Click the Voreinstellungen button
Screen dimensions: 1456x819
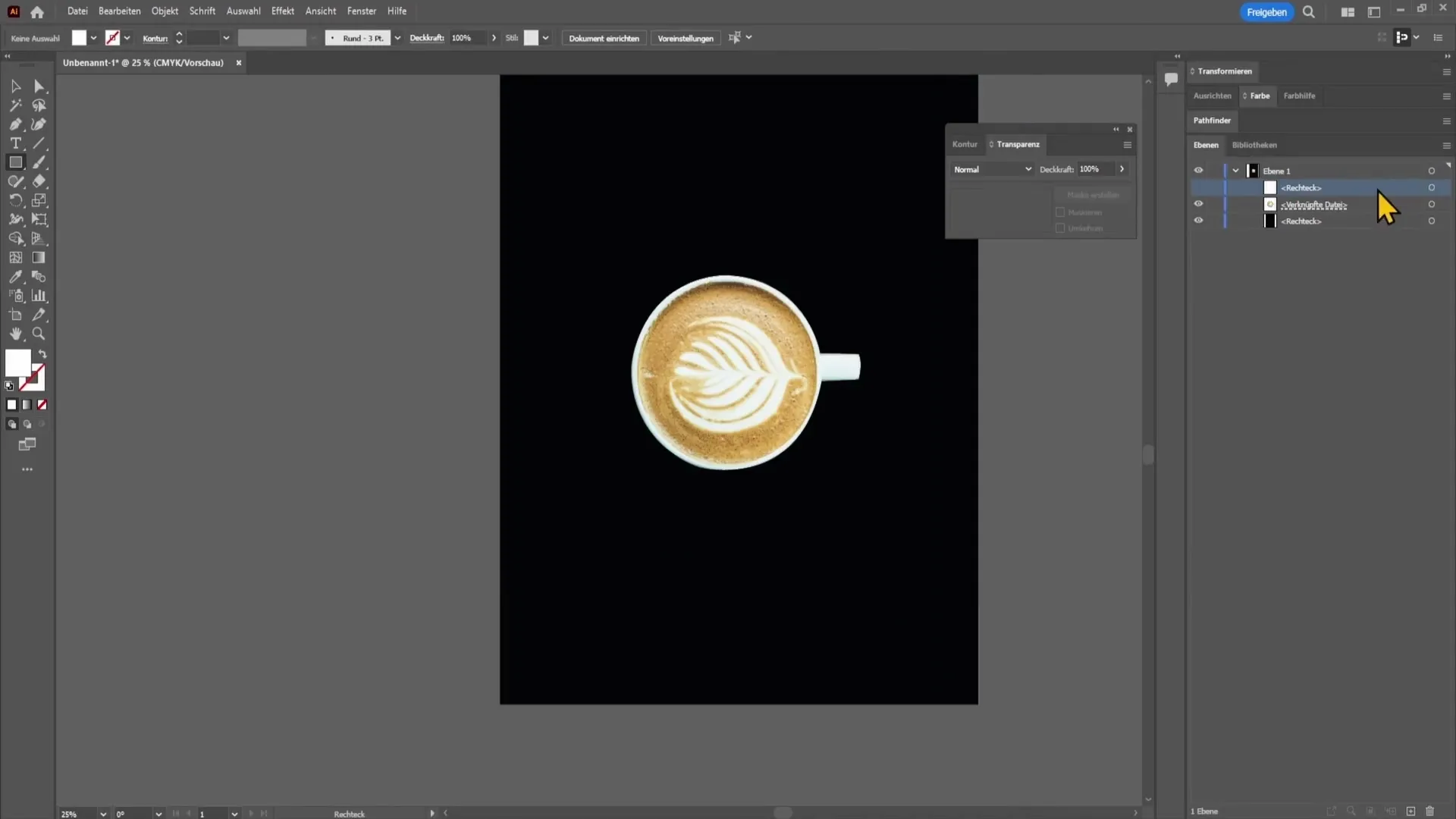[x=686, y=38]
